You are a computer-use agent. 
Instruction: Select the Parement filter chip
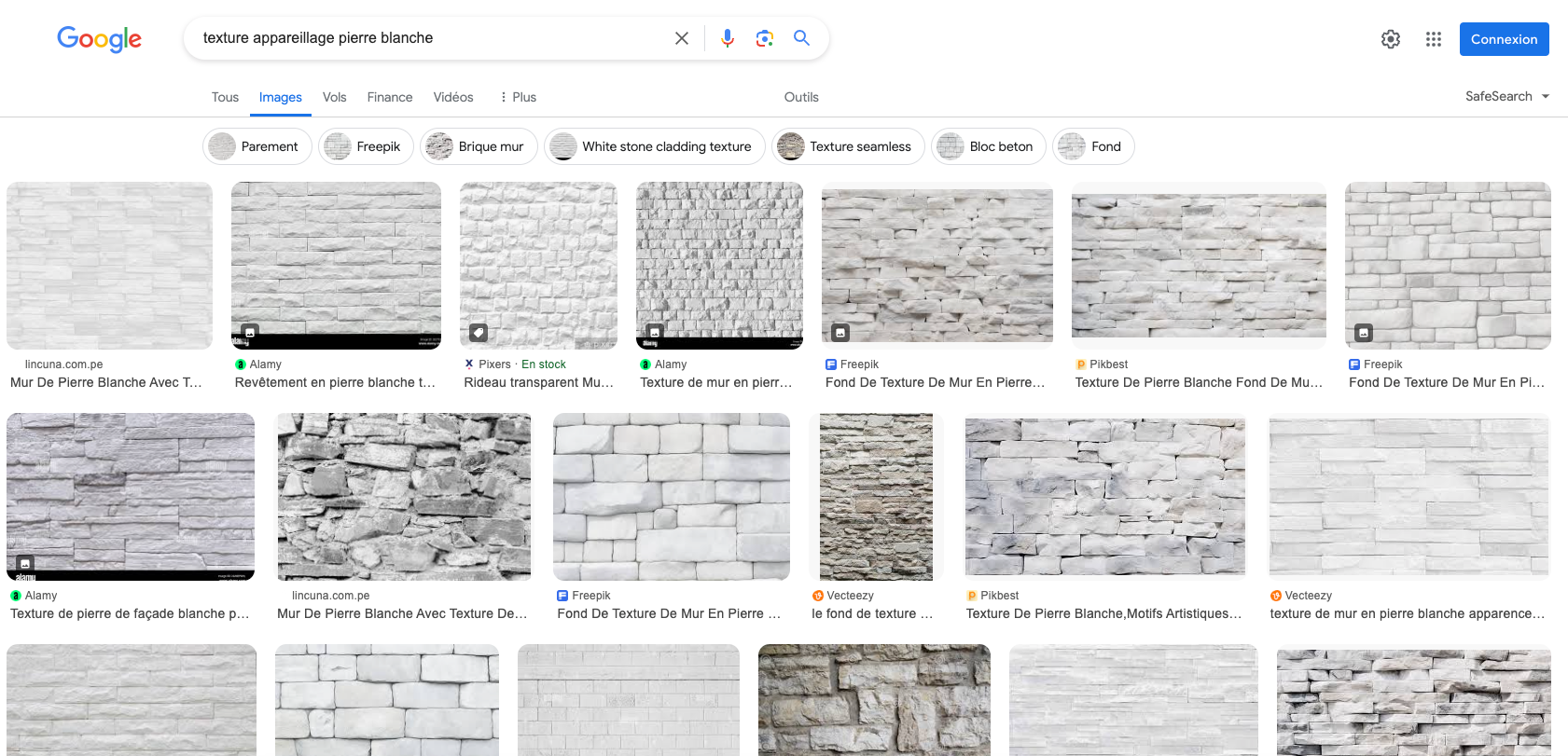[257, 146]
